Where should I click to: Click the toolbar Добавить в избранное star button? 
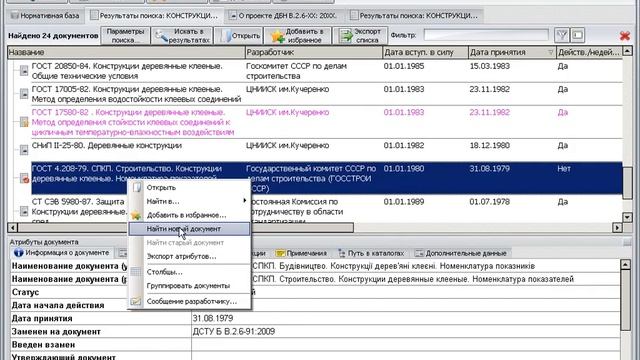[297, 36]
